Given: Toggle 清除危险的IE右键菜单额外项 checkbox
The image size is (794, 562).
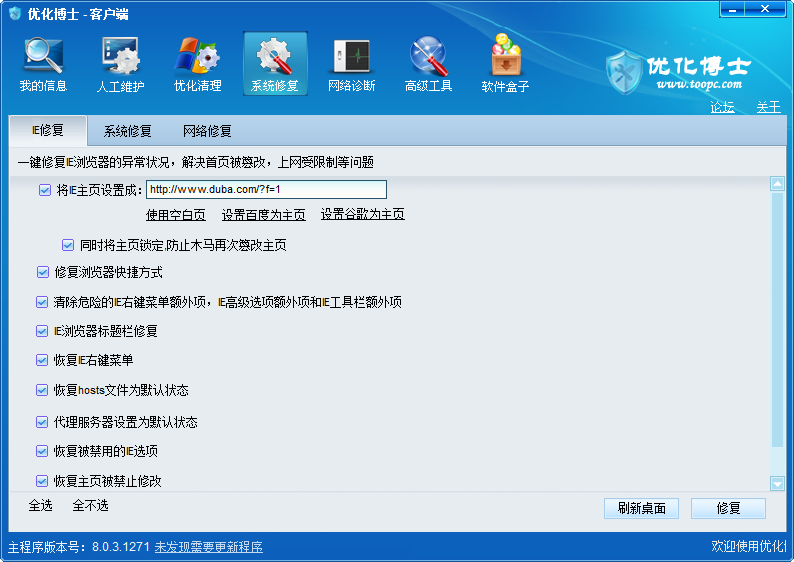Looking at the screenshot, I should [x=42, y=302].
